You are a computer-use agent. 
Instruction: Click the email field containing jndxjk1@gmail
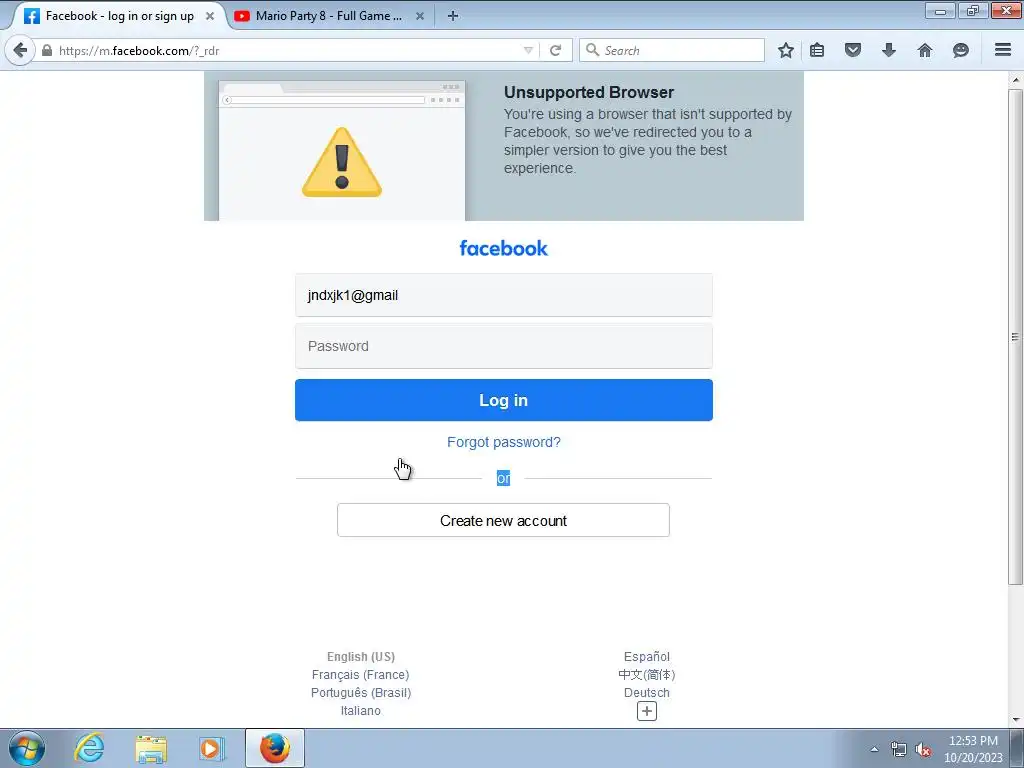pos(504,295)
